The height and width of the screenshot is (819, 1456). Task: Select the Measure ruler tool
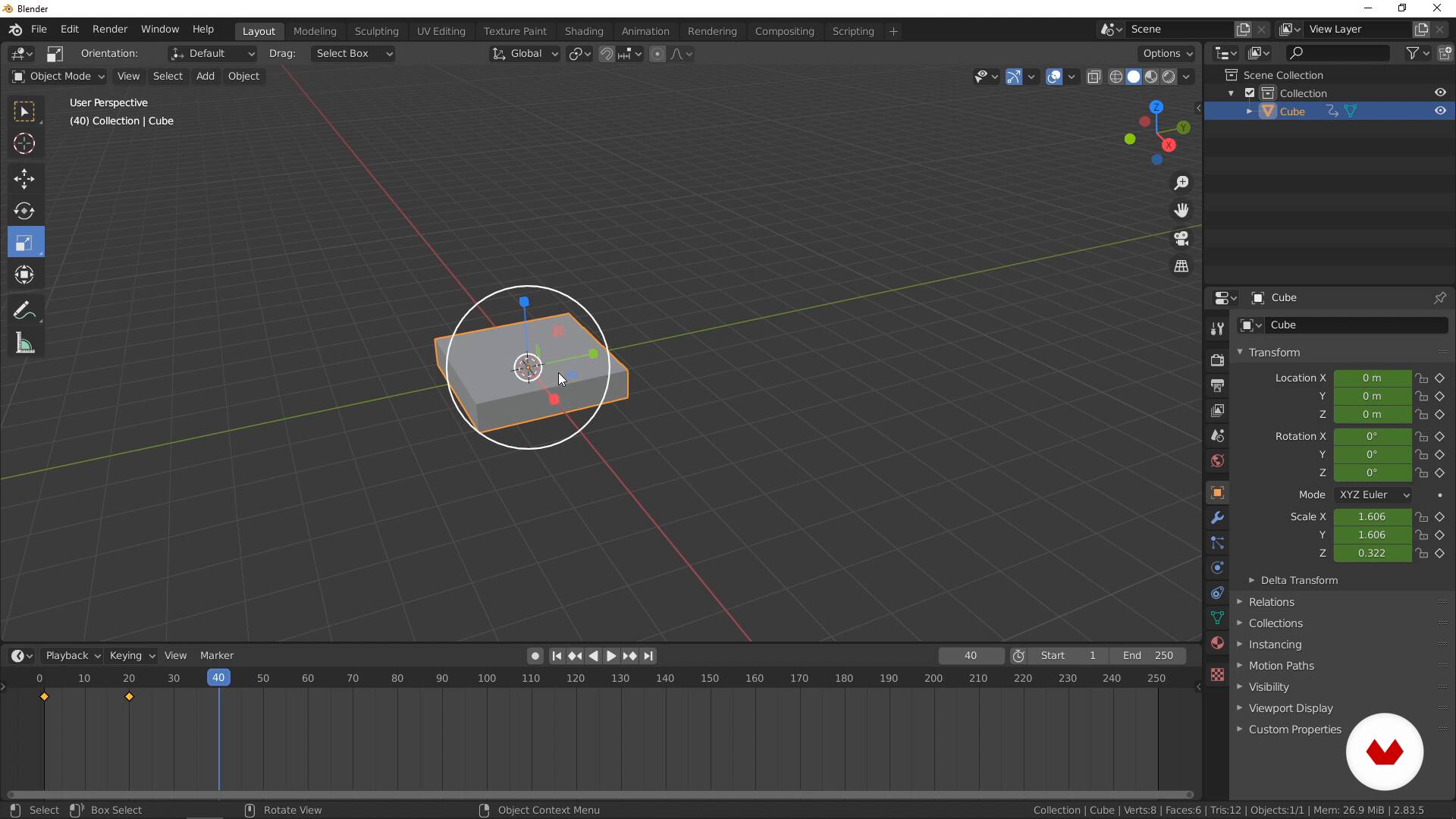(x=24, y=344)
